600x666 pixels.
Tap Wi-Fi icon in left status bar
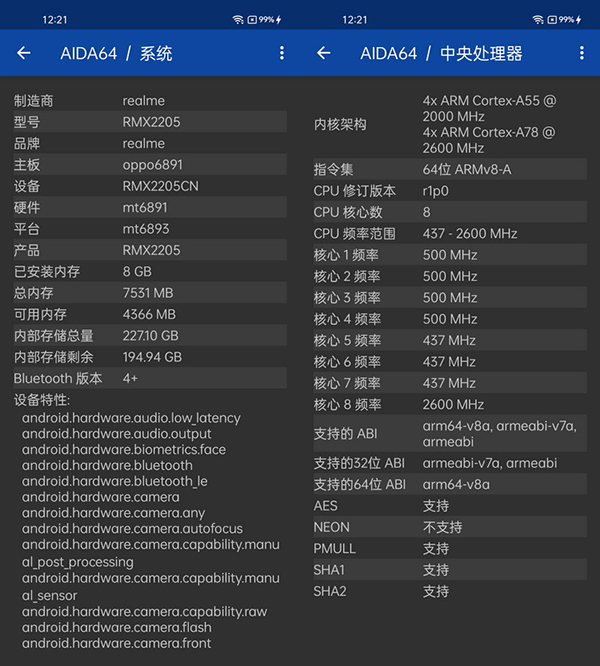pos(238,20)
